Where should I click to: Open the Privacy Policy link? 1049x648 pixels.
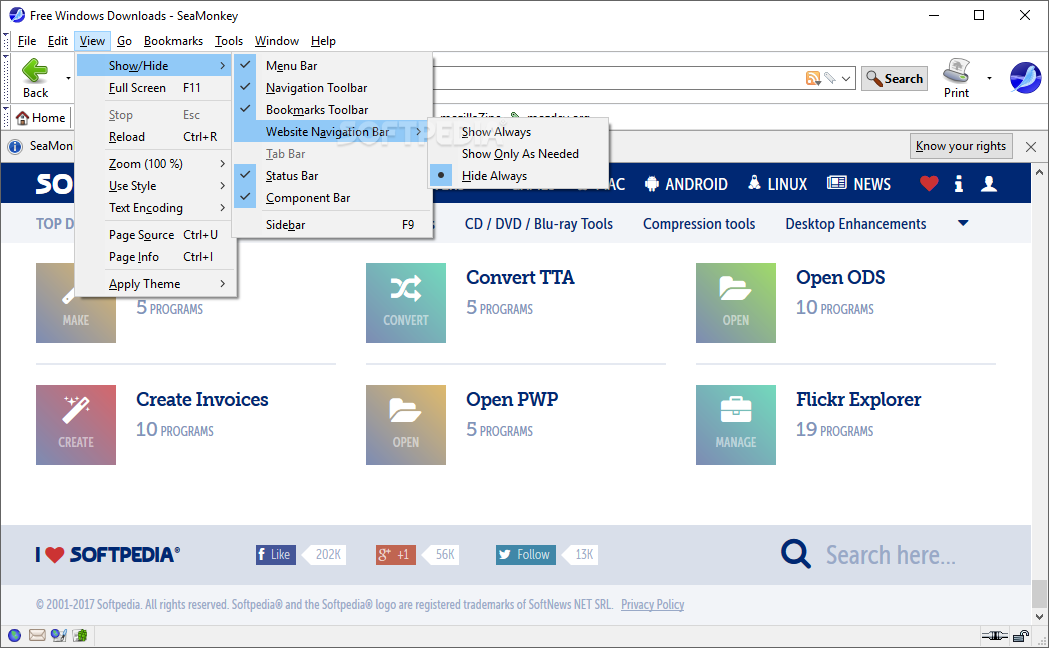652,605
